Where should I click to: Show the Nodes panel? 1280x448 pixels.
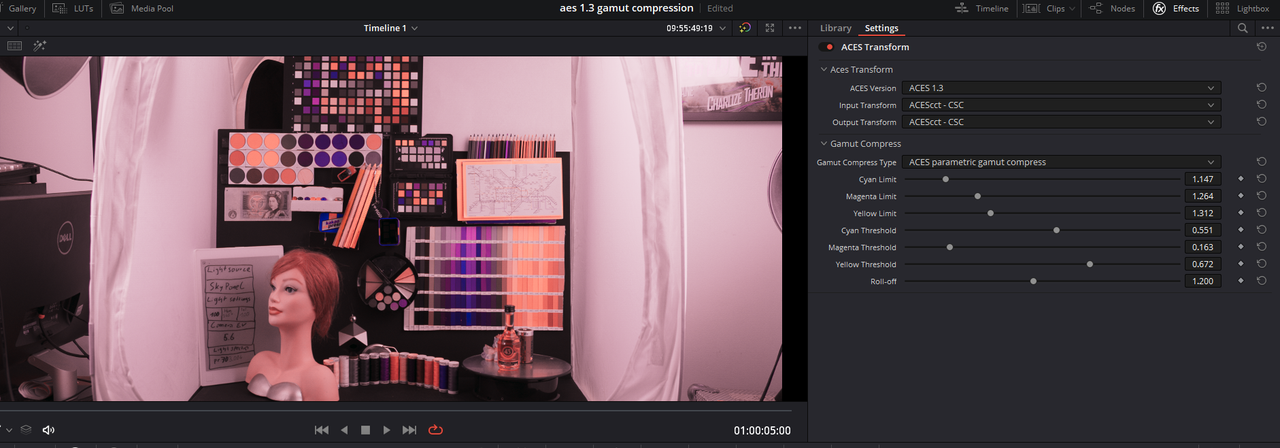[x=1111, y=8]
